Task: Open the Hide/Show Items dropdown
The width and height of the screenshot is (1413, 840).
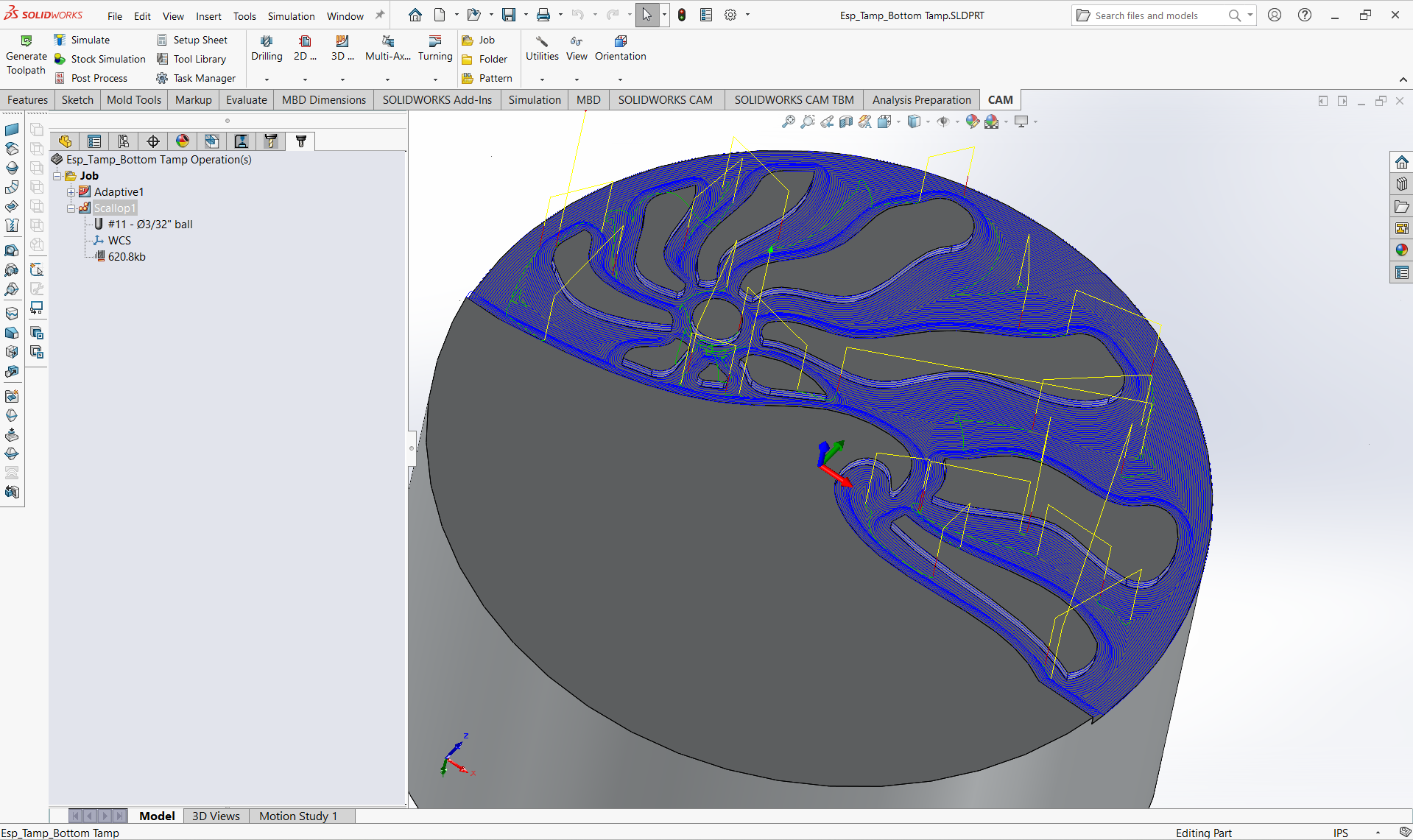Action: (957, 122)
